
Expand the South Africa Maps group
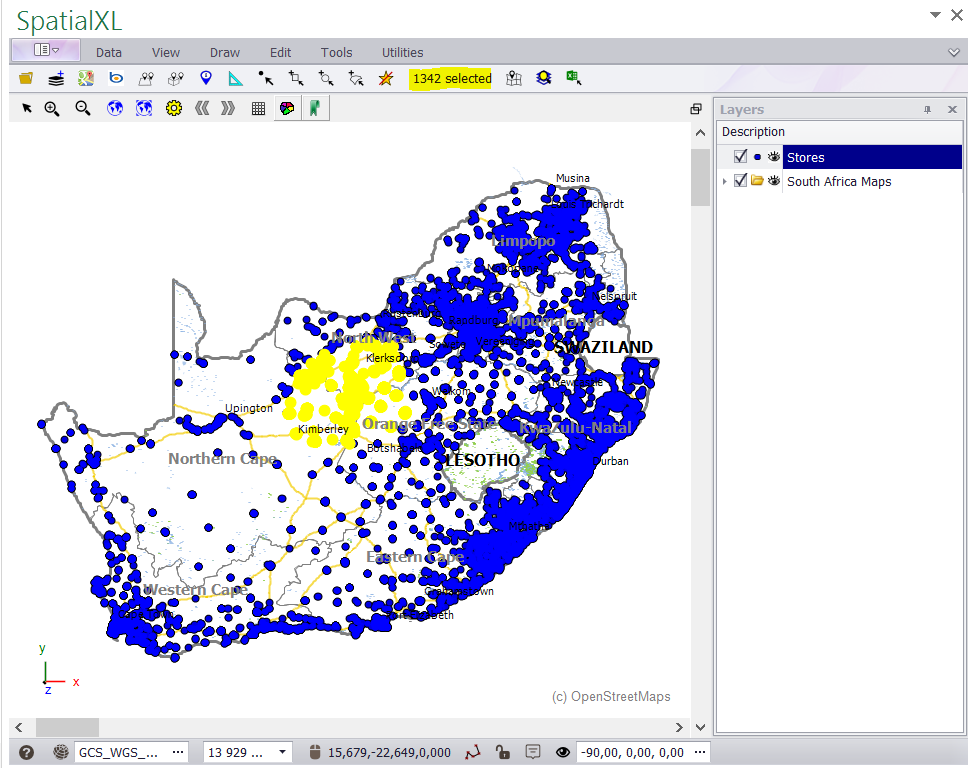[x=725, y=181]
